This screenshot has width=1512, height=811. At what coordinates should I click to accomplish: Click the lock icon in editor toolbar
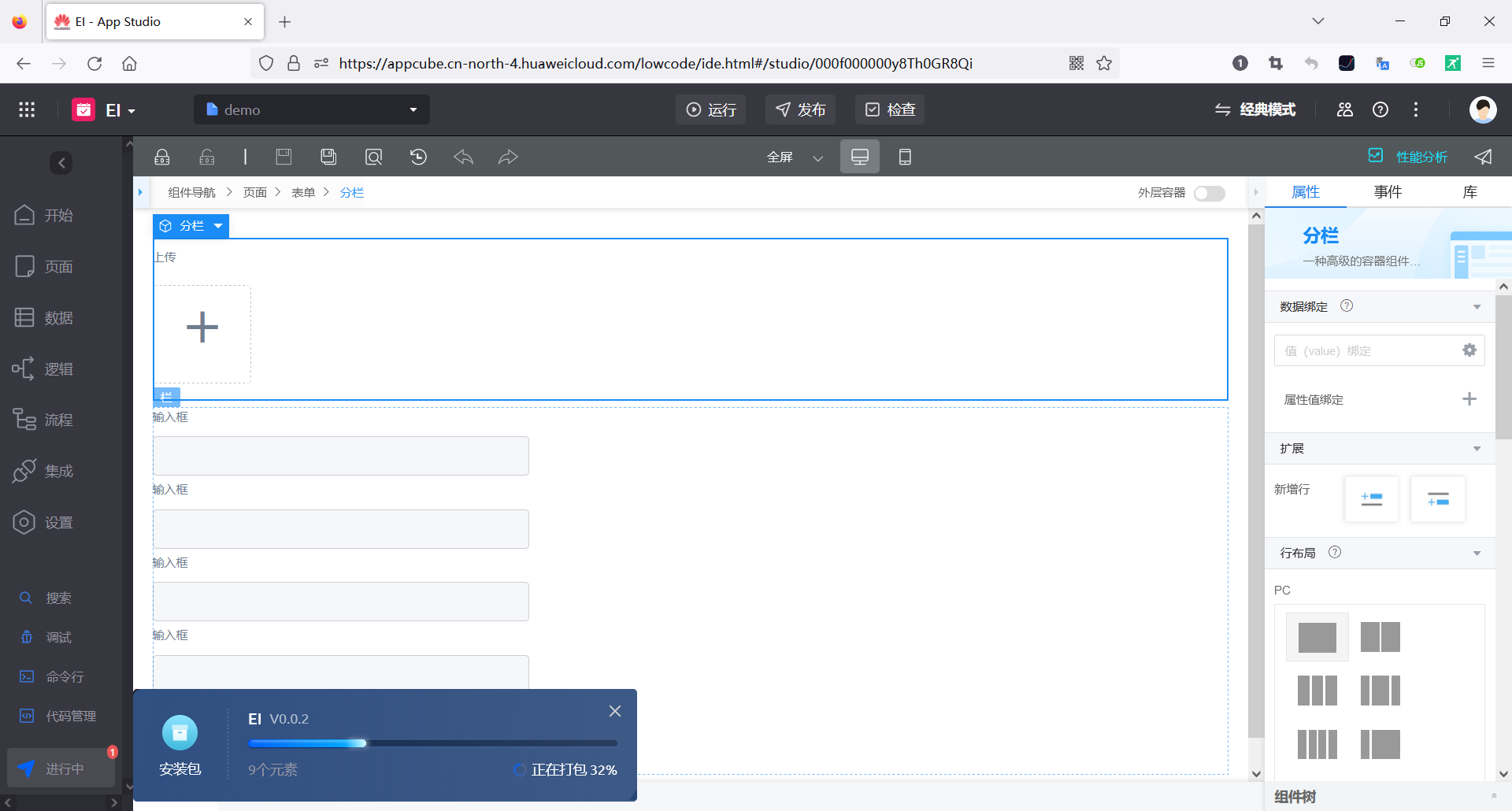click(162, 157)
